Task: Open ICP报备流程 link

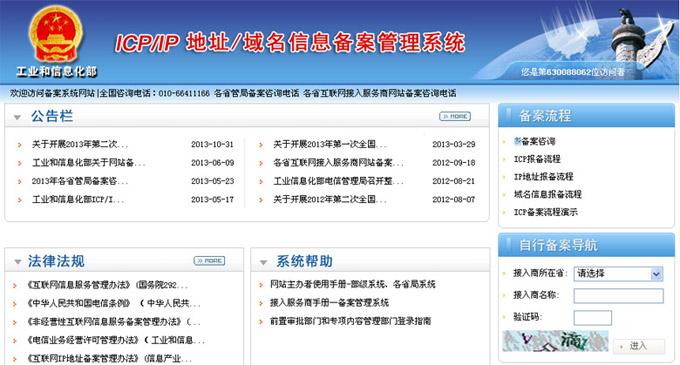Action: coord(537,159)
